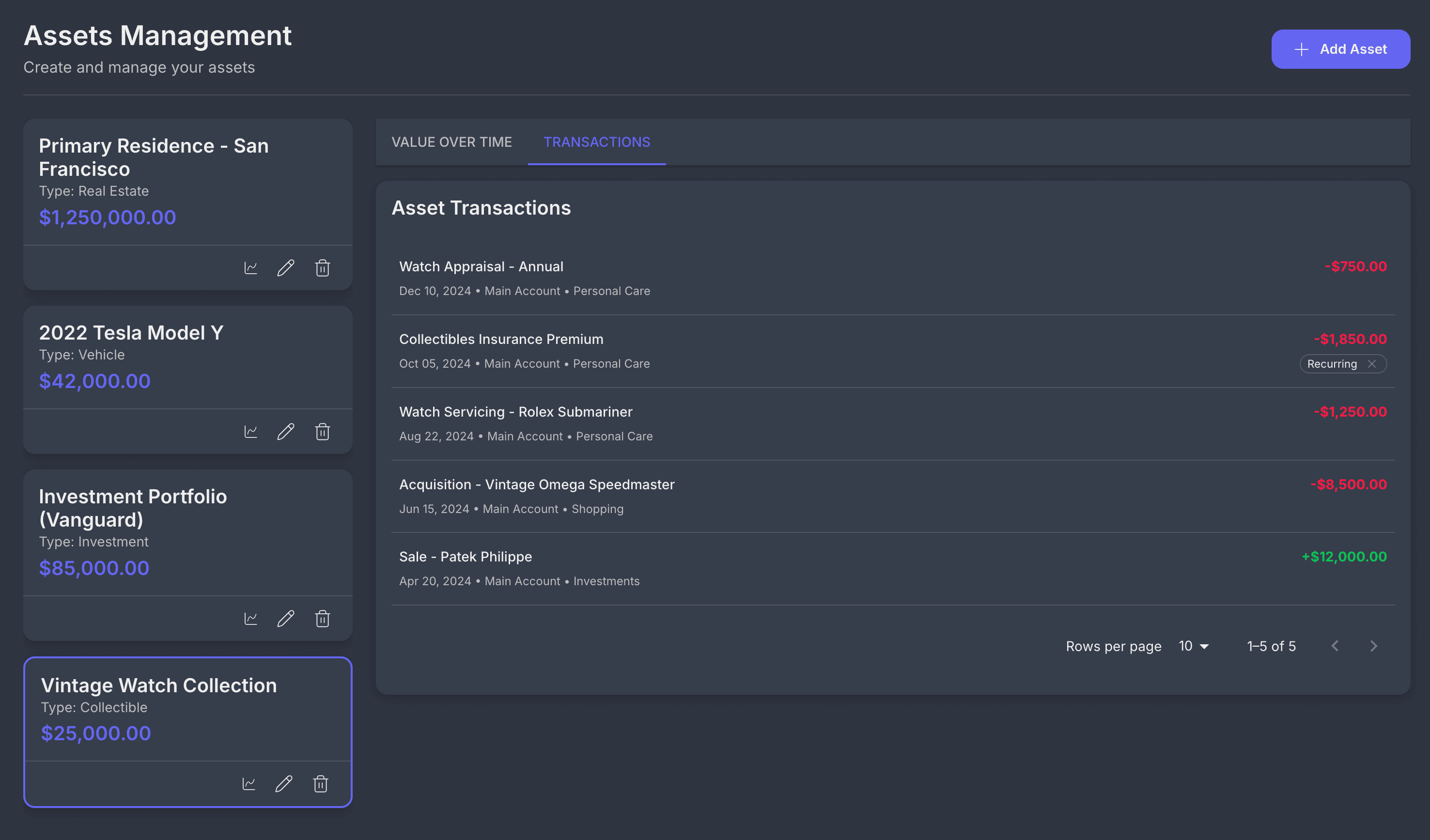View chart icon for Vintage Watch Collection
Screen dimensions: 1430x840
(249, 784)
